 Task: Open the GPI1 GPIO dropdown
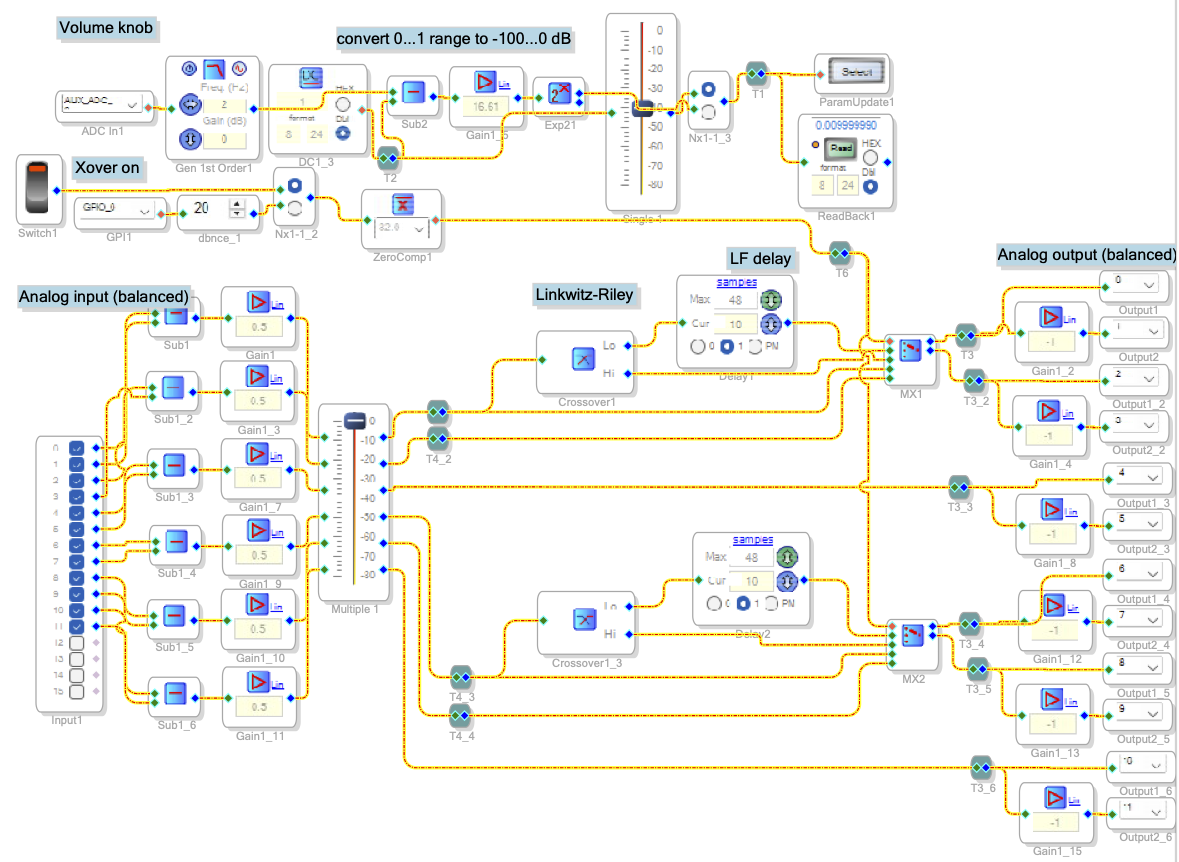click(x=147, y=213)
